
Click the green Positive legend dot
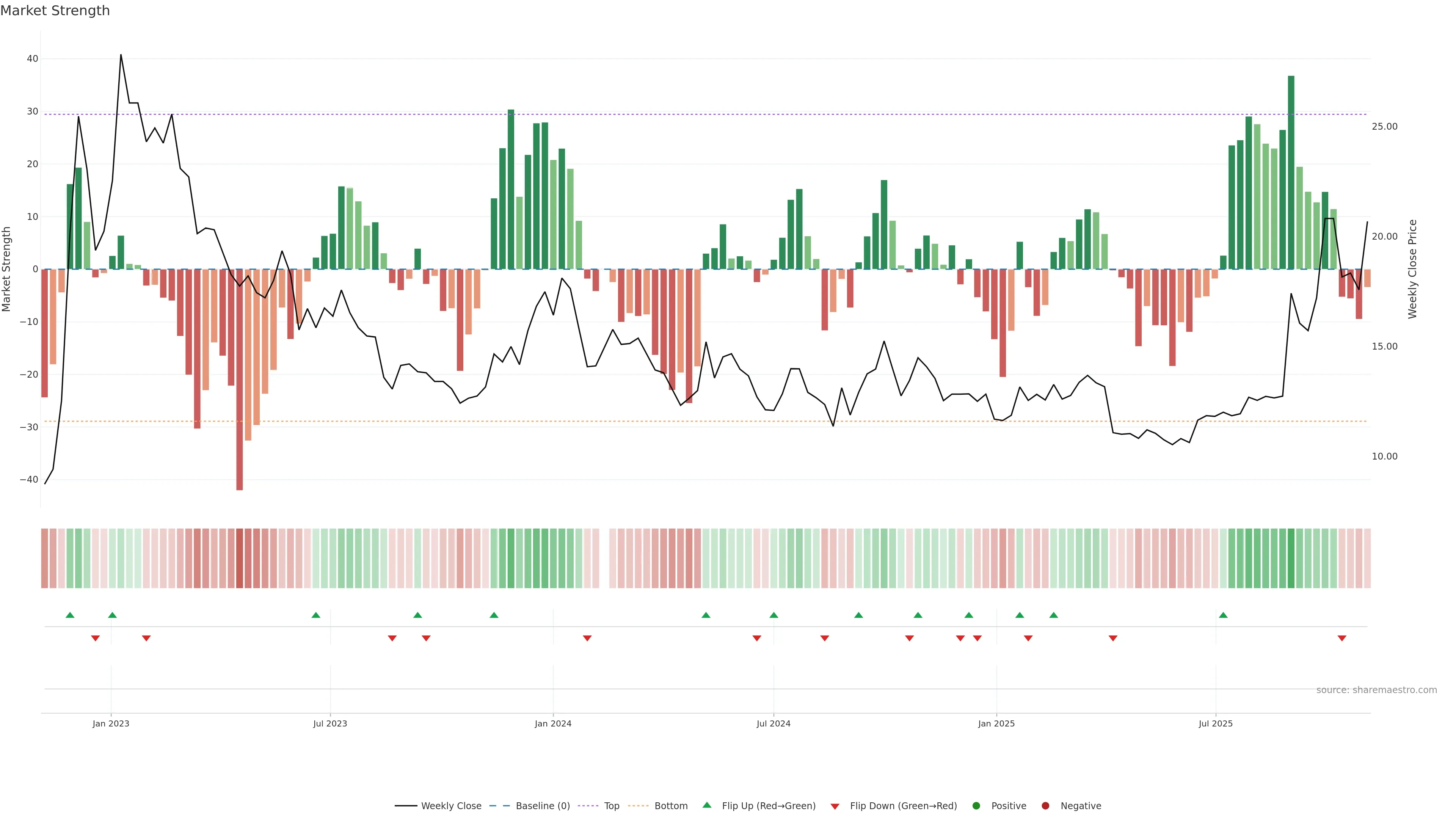(x=976, y=806)
